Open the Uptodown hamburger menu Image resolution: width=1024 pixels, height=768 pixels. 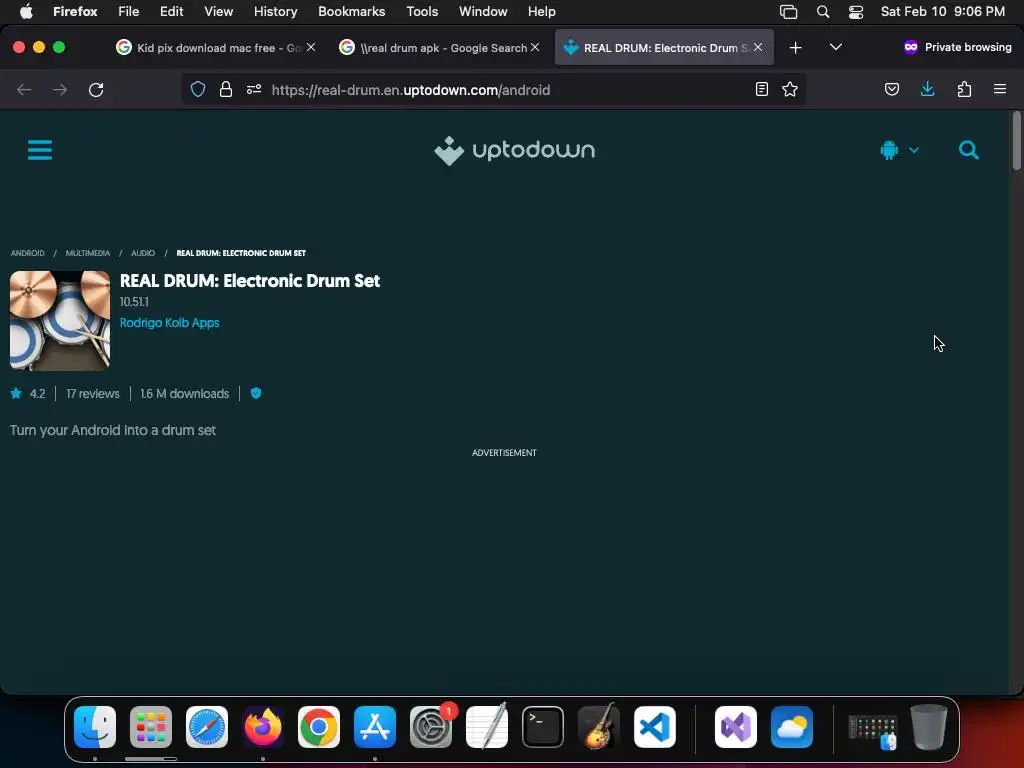tap(40, 150)
